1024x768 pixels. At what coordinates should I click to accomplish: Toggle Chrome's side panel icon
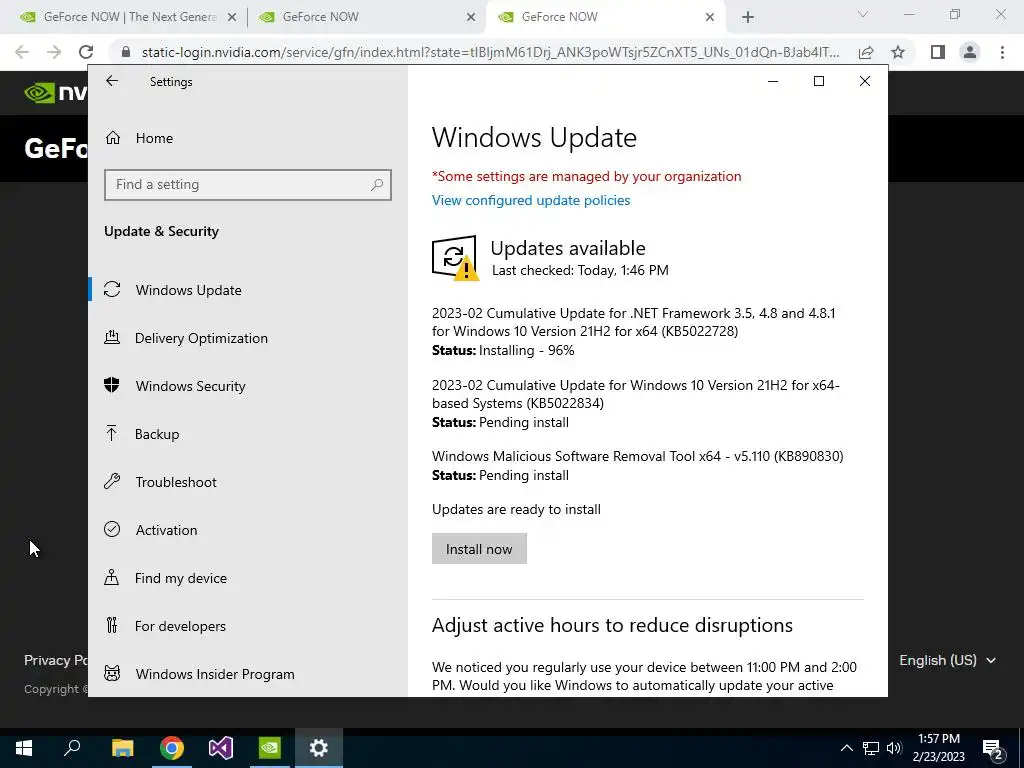(938, 52)
